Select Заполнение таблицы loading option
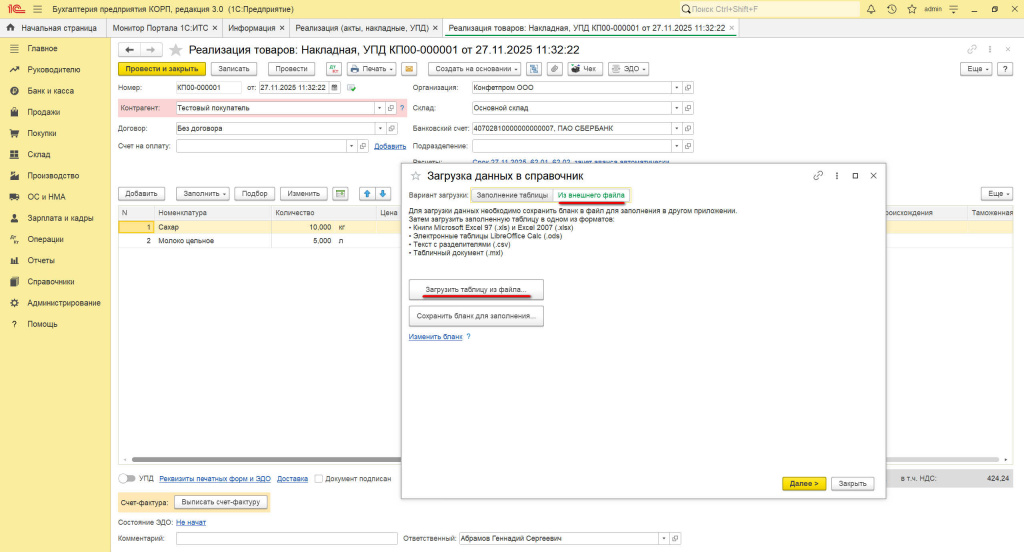Screen dimensions: 1024x552 (x=512, y=194)
